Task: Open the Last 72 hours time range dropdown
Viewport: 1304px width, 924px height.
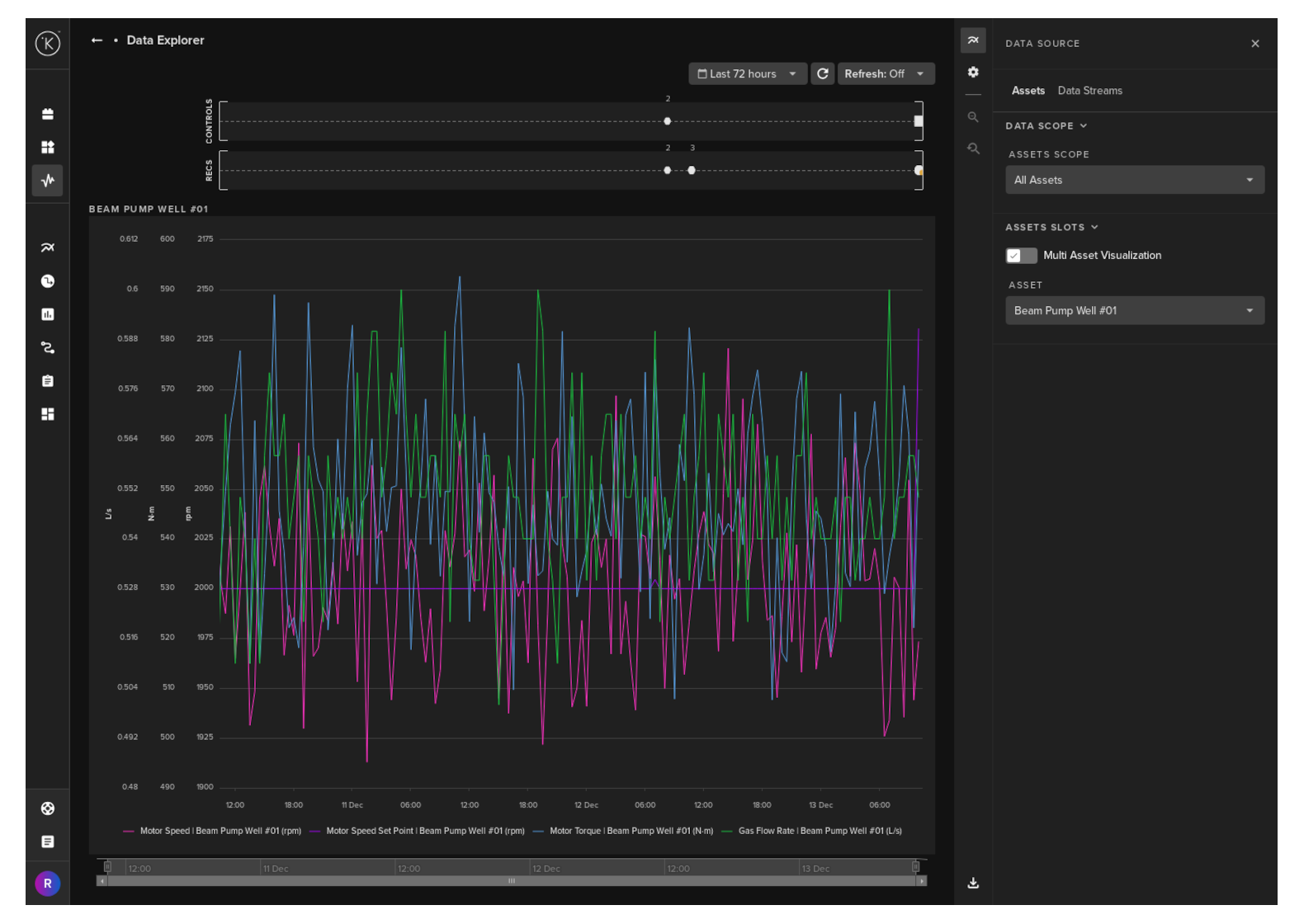Action: point(746,73)
